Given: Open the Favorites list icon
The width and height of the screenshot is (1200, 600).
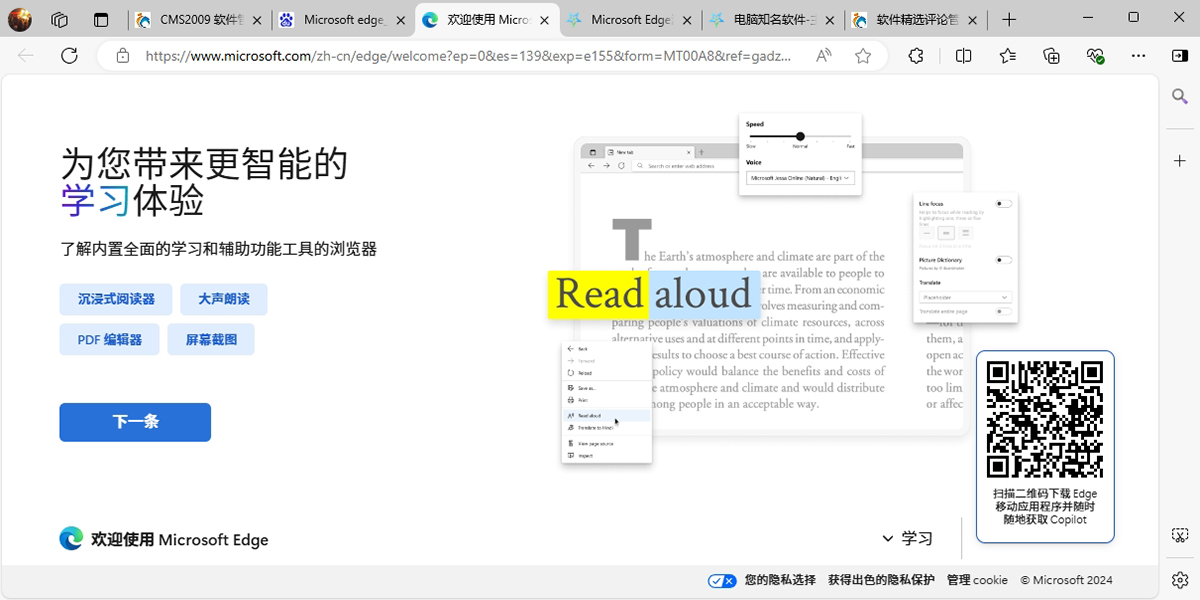Looking at the screenshot, I should (1008, 56).
